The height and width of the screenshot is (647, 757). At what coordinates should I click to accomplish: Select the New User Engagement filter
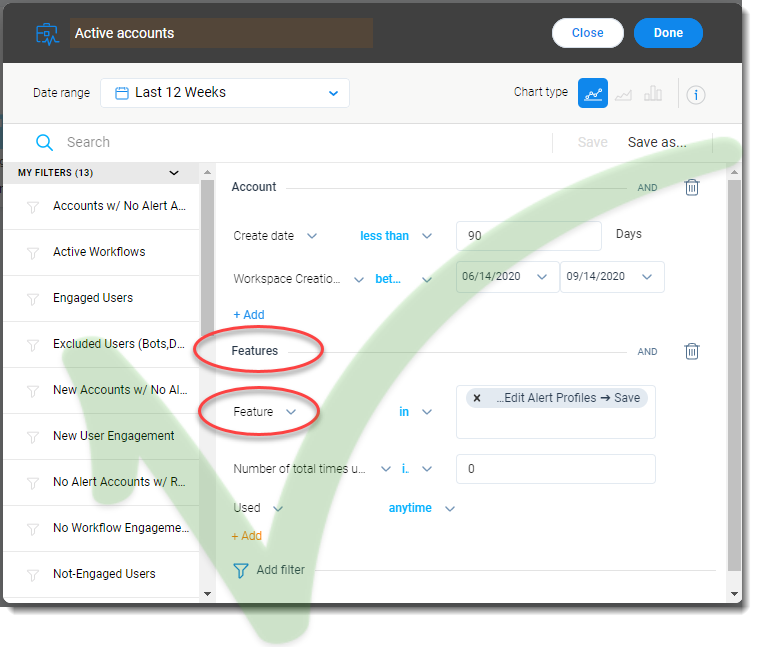pos(101,436)
